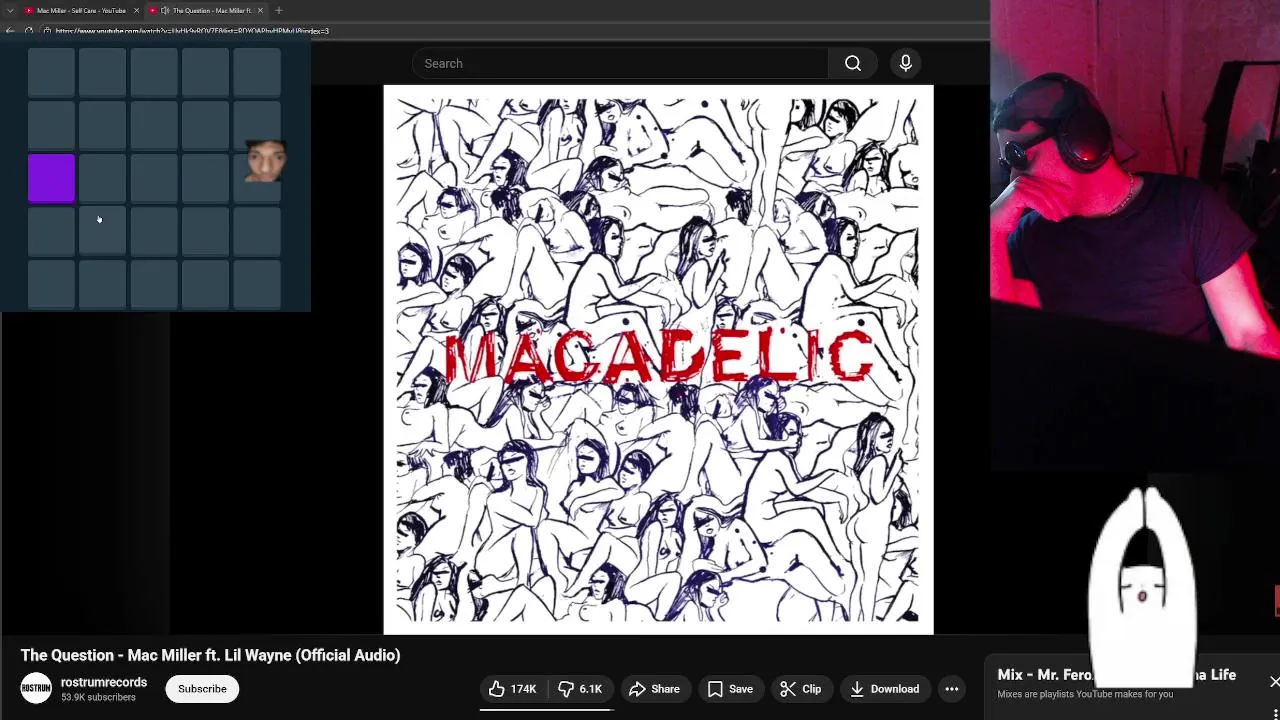Click '53.9K subscribers' text
This screenshot has height=720, width=1280.
tap(98, 698)
